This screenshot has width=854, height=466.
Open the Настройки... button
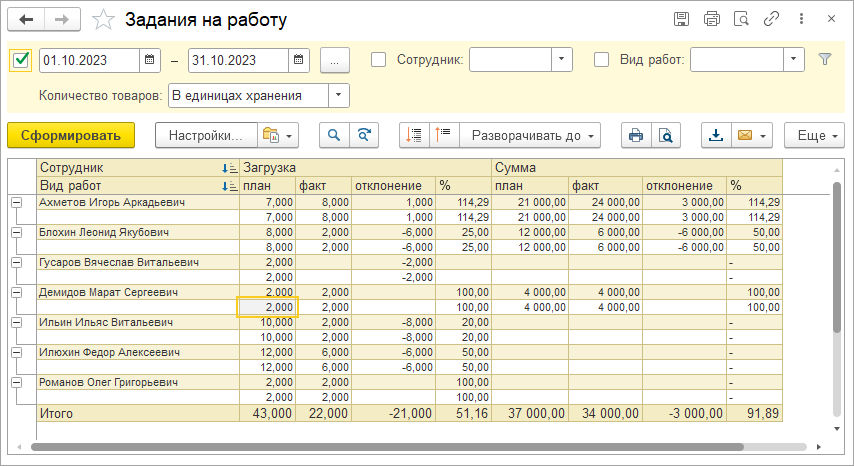point(206,135)
